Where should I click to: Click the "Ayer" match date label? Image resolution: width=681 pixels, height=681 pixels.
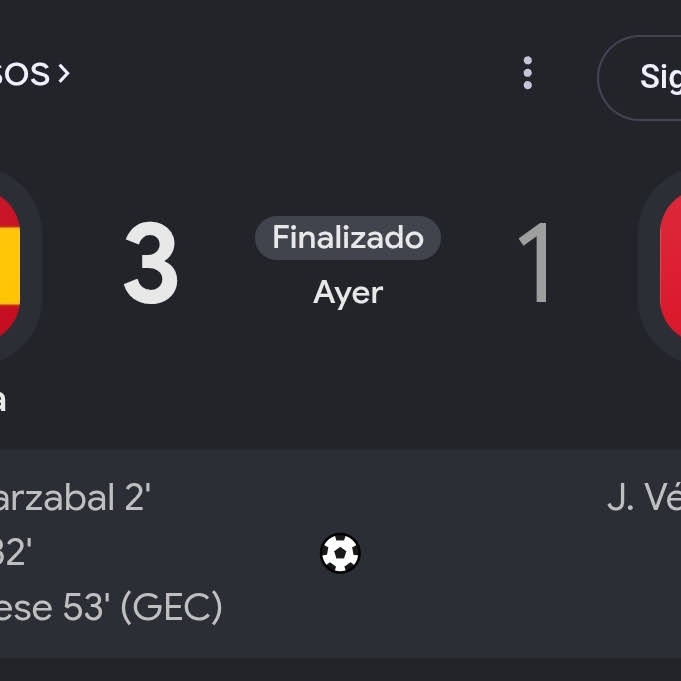[x=348, y=293]
